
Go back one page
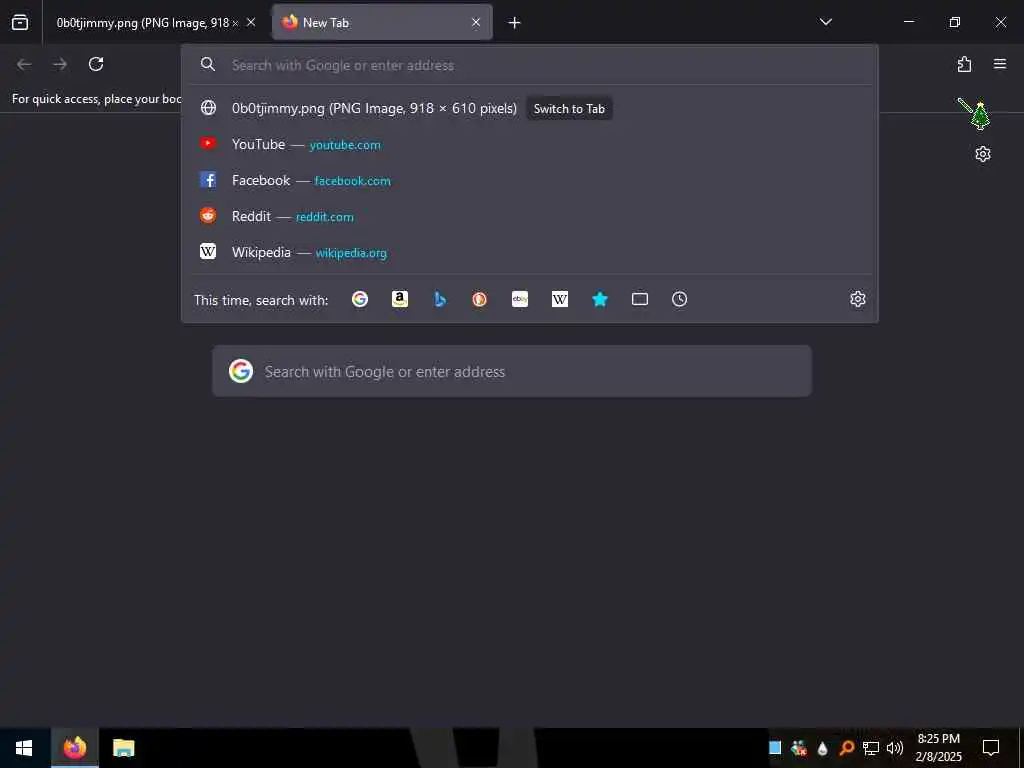[24, 64]
